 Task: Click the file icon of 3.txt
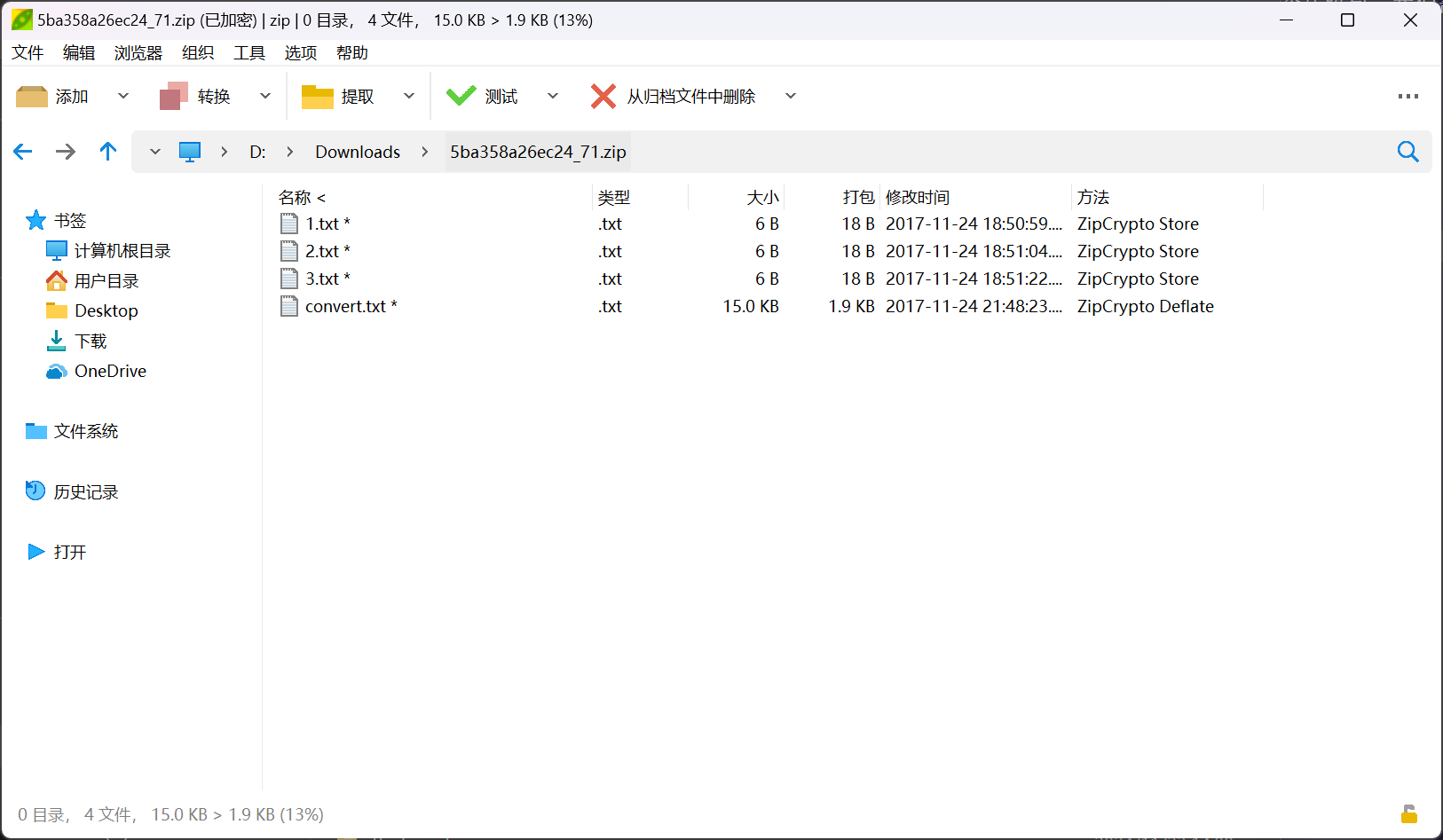289,279
